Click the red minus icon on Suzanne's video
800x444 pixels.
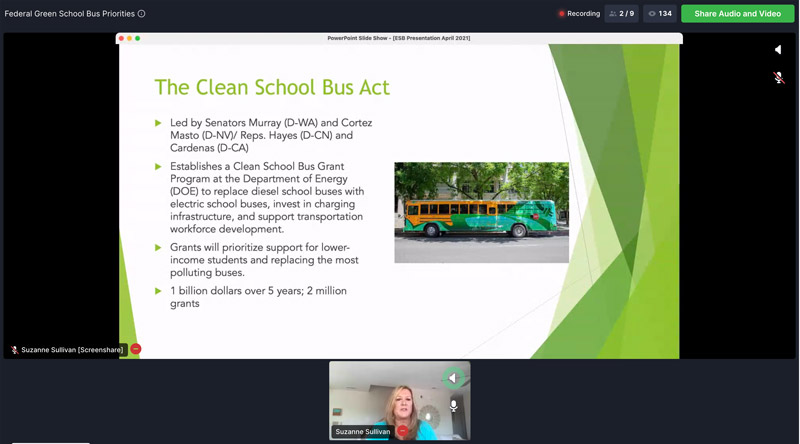pyautogui.click(x=403, y=431)
